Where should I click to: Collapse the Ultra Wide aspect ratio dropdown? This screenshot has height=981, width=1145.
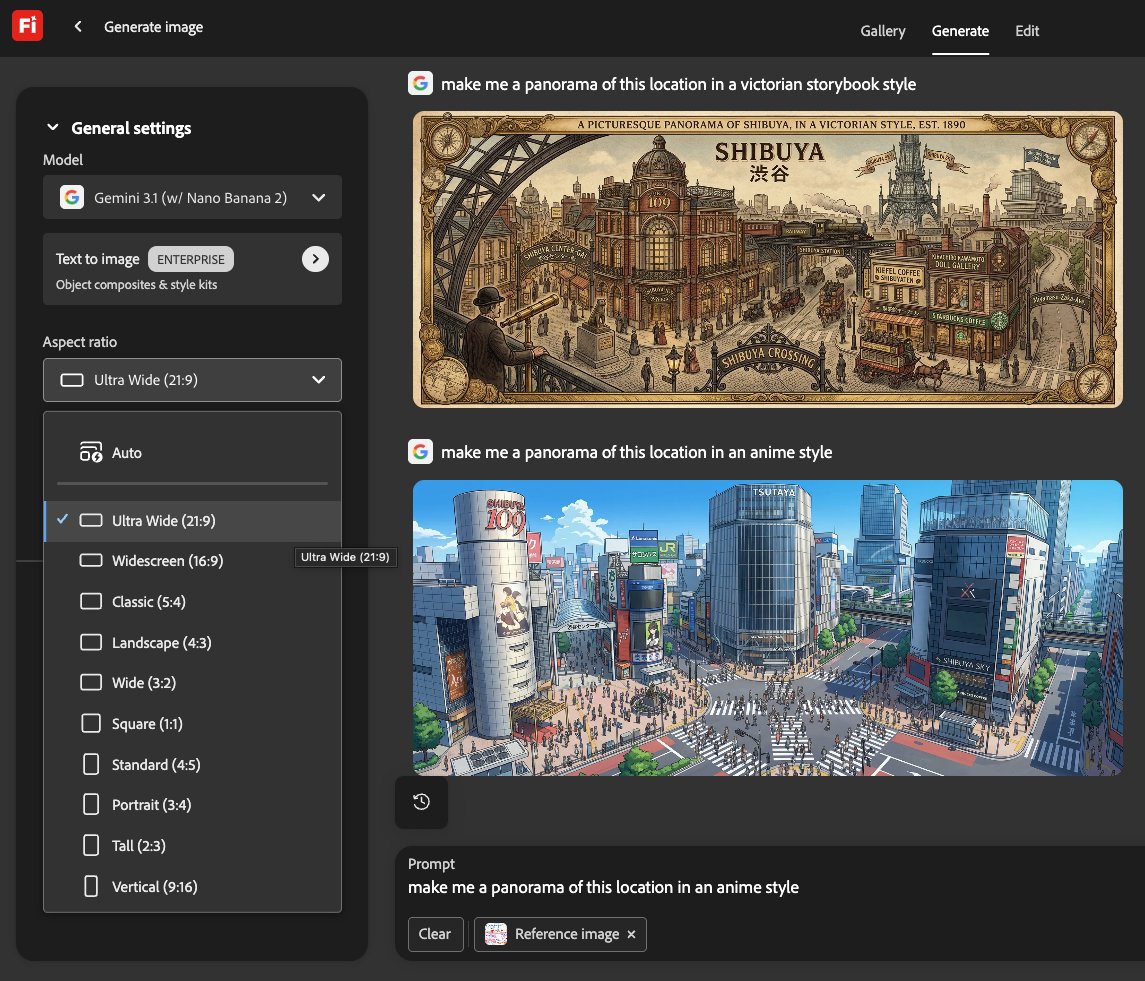(x=192, y=380)
